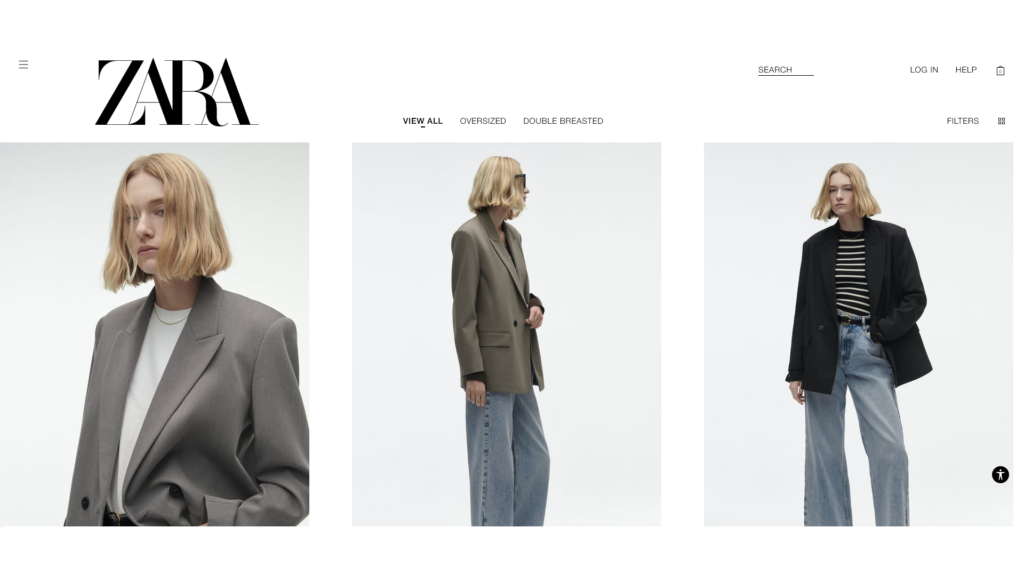Open the accessibility options round icon

click(1000, 475)
